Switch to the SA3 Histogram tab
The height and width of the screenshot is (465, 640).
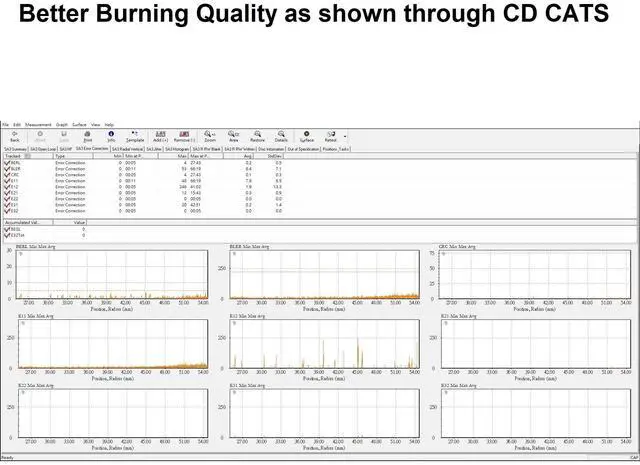(x=177, y=149)
